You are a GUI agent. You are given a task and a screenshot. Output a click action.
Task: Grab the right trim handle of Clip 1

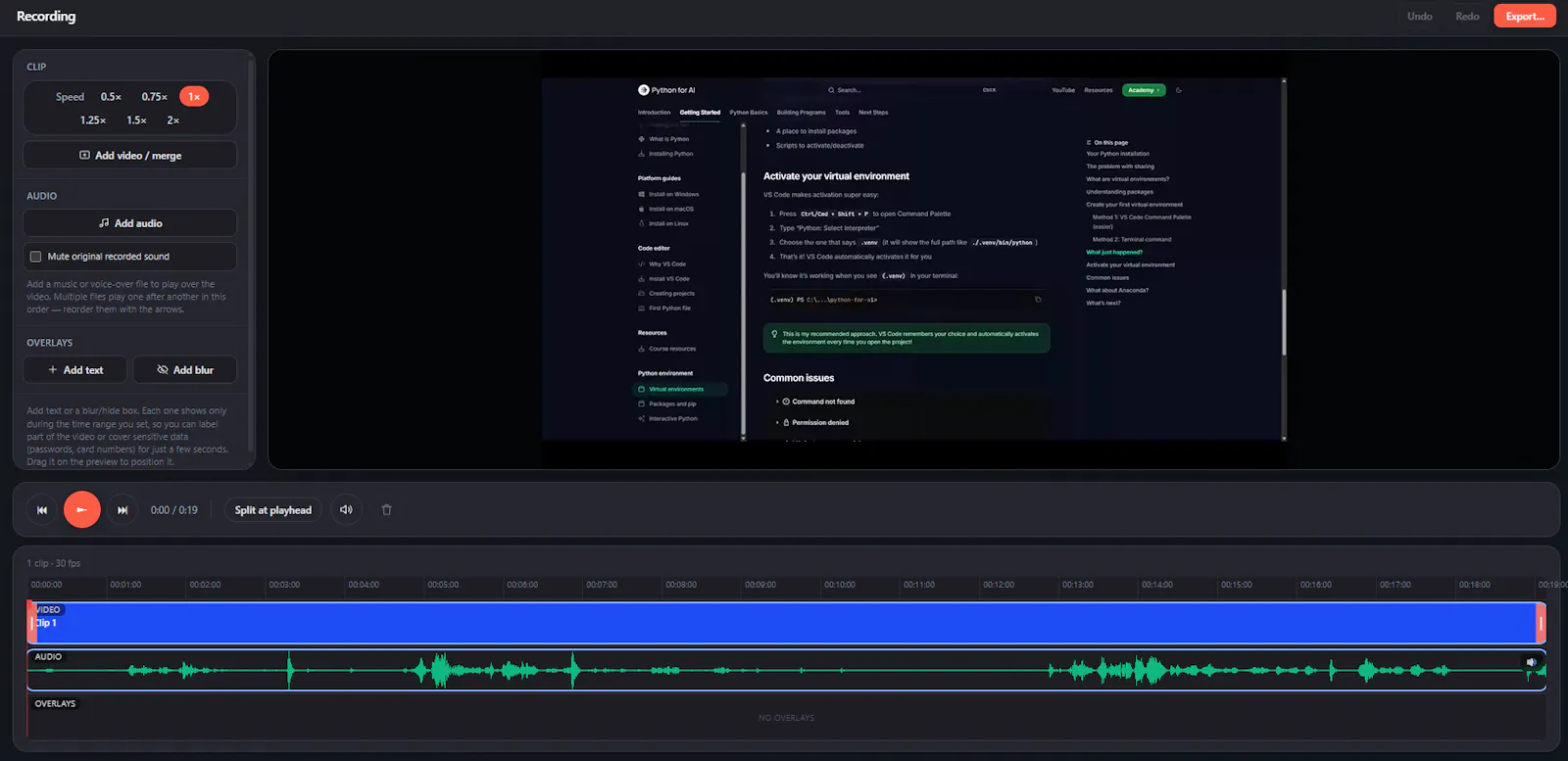pyautogui.click(x=1541, y=623)
